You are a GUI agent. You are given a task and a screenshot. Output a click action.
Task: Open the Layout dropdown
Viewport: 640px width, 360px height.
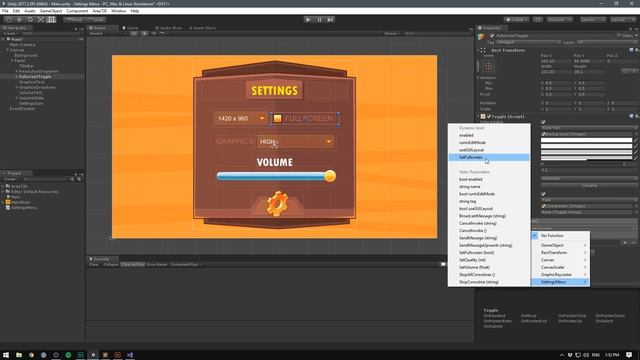coord(623,20)
